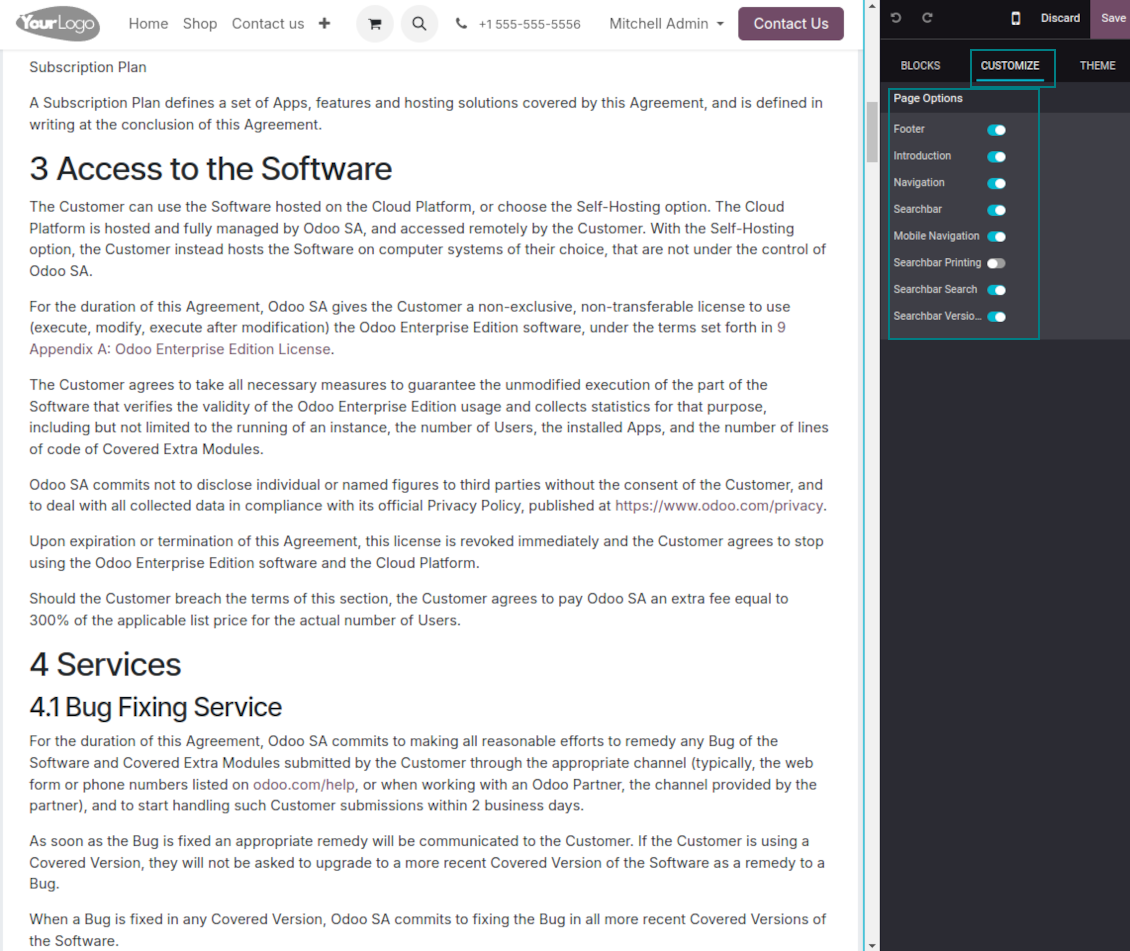Viewport: 1130px width, 951px height.
Task: Click the shopping cart icon
Action: 375,24
